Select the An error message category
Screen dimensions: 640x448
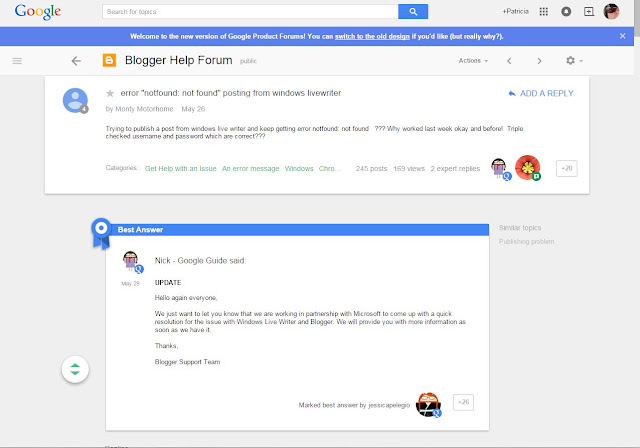coord(250,169)
